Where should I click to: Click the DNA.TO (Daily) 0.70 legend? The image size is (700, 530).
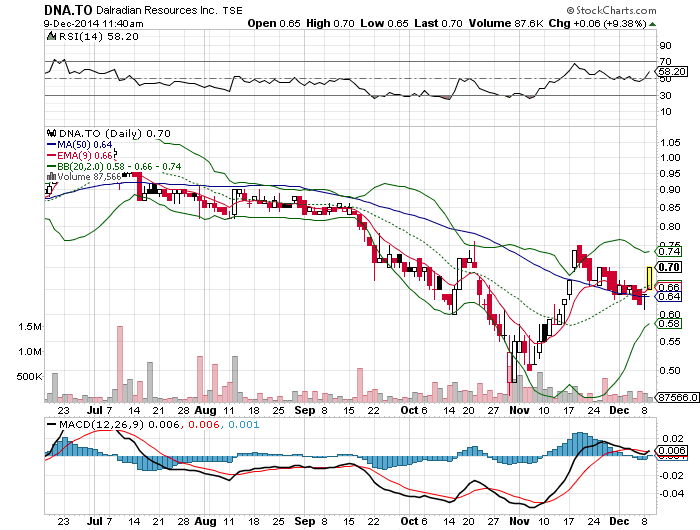115,134
